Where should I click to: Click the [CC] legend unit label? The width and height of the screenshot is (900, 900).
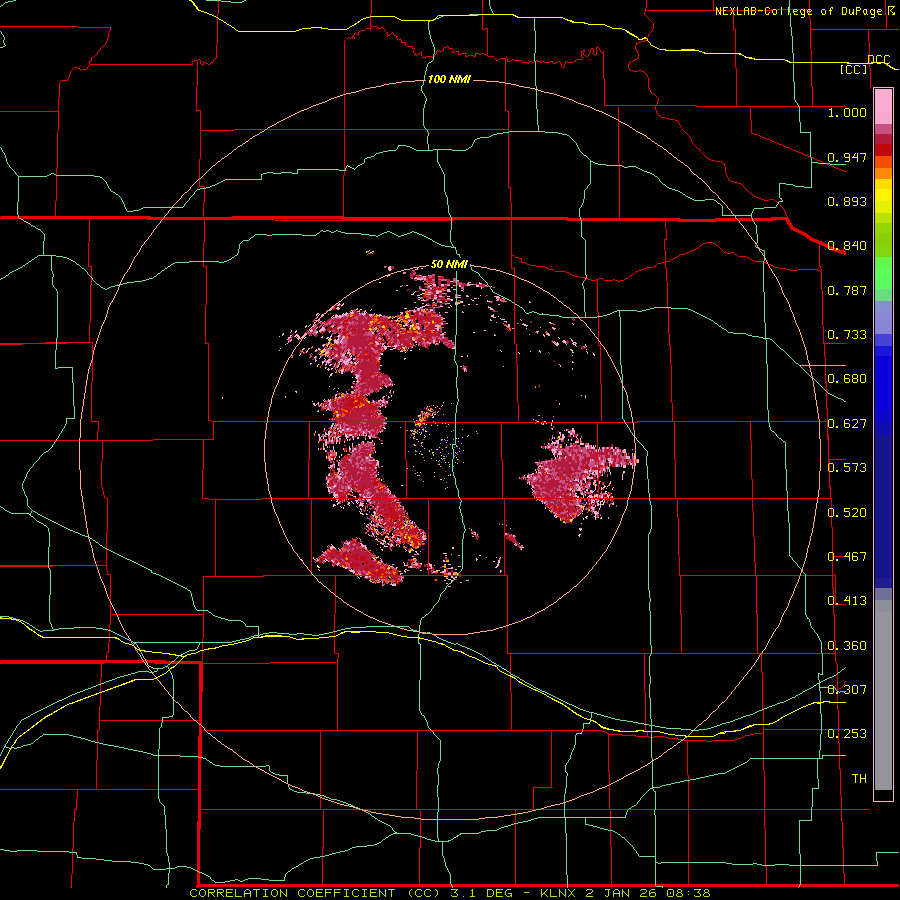click(854, 69)
